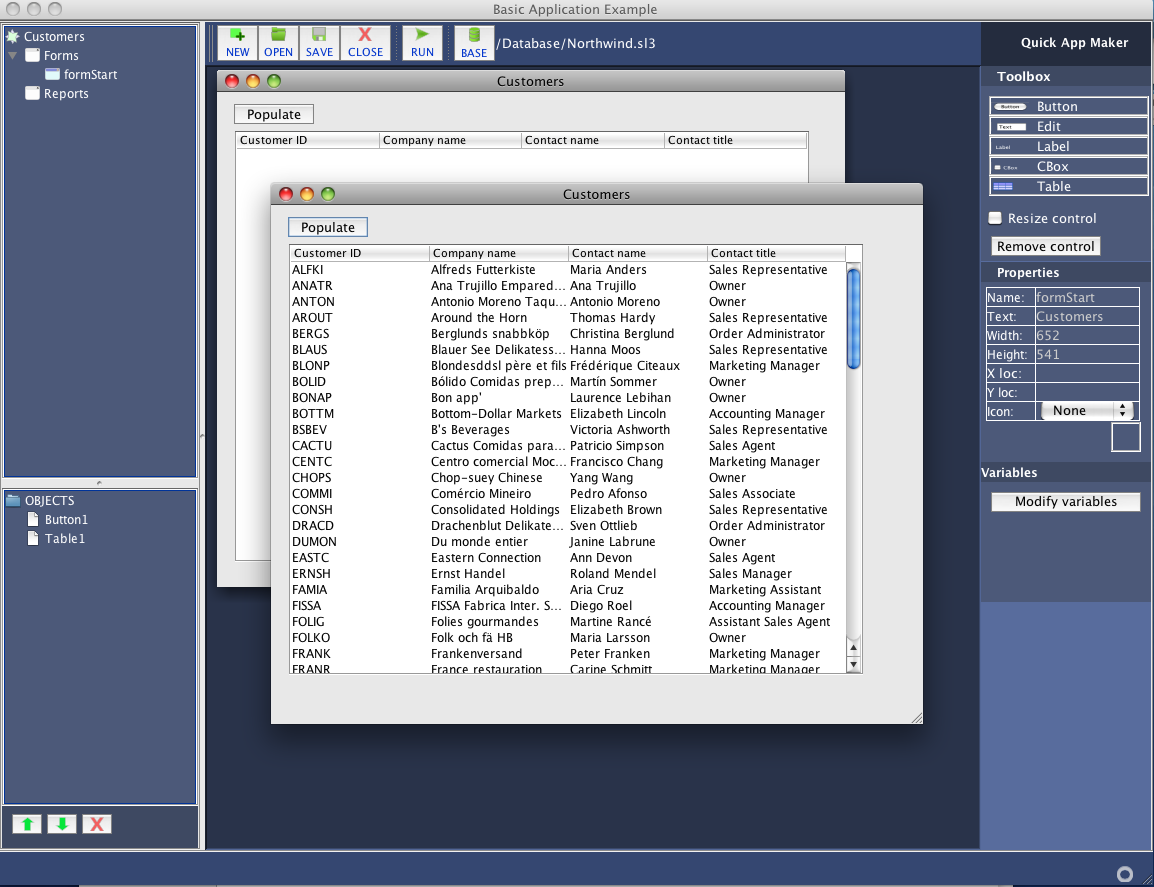This screenshot has width=1154, height=887.
Task: Click Contact title header in back window
Action: (736, 140)
